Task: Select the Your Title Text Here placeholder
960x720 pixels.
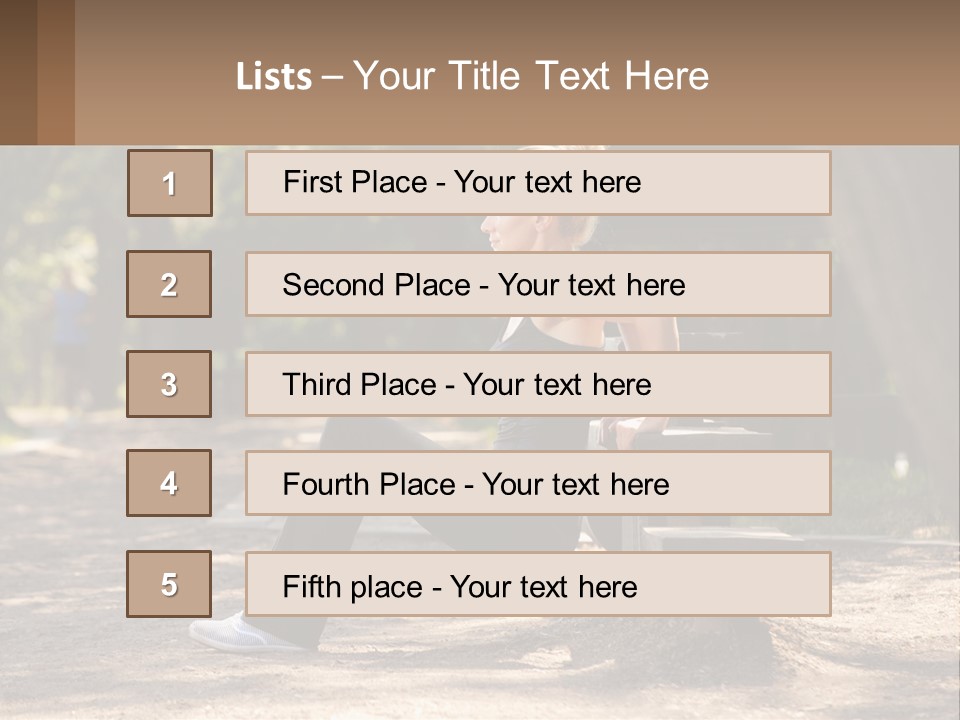Action: click(531, 76)
